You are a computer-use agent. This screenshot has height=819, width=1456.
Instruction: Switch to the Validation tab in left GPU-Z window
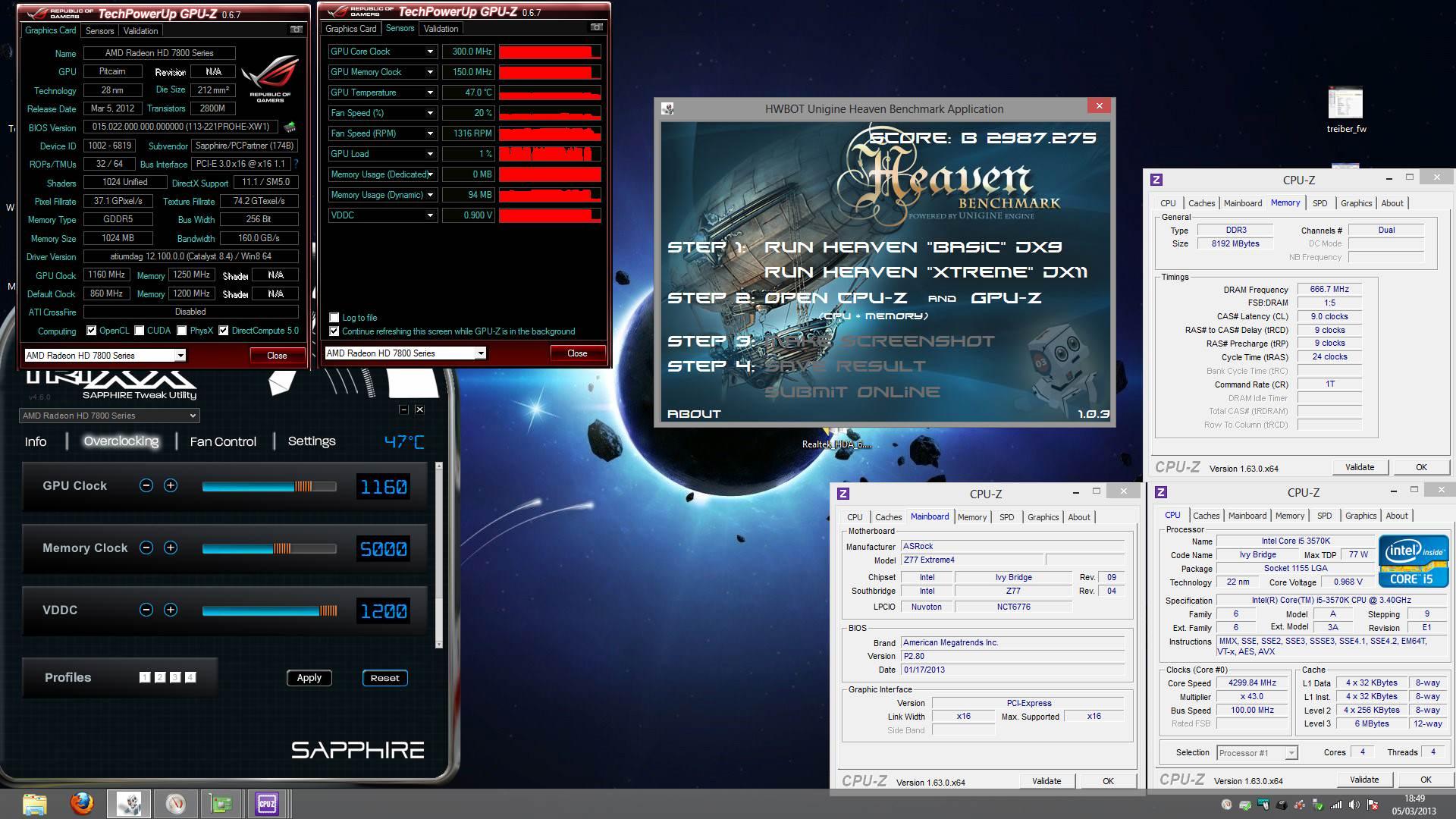(x=141, y=31)
